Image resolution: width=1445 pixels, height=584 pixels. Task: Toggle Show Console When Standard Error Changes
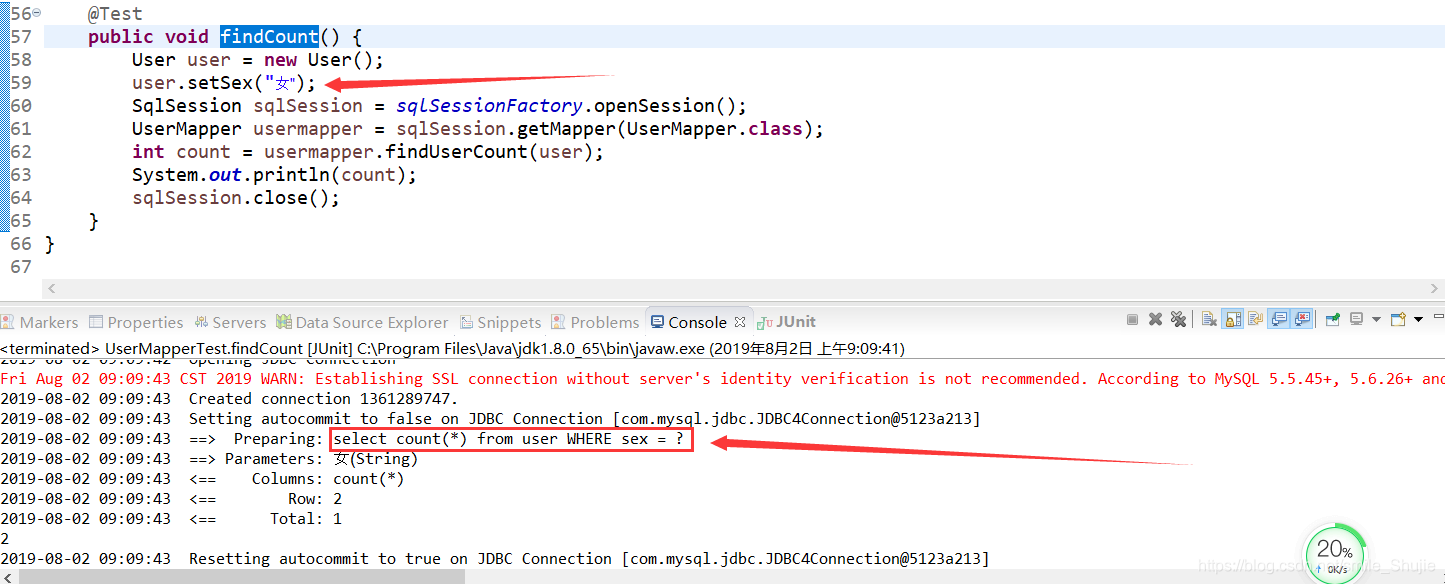(x=1301, y=319)
